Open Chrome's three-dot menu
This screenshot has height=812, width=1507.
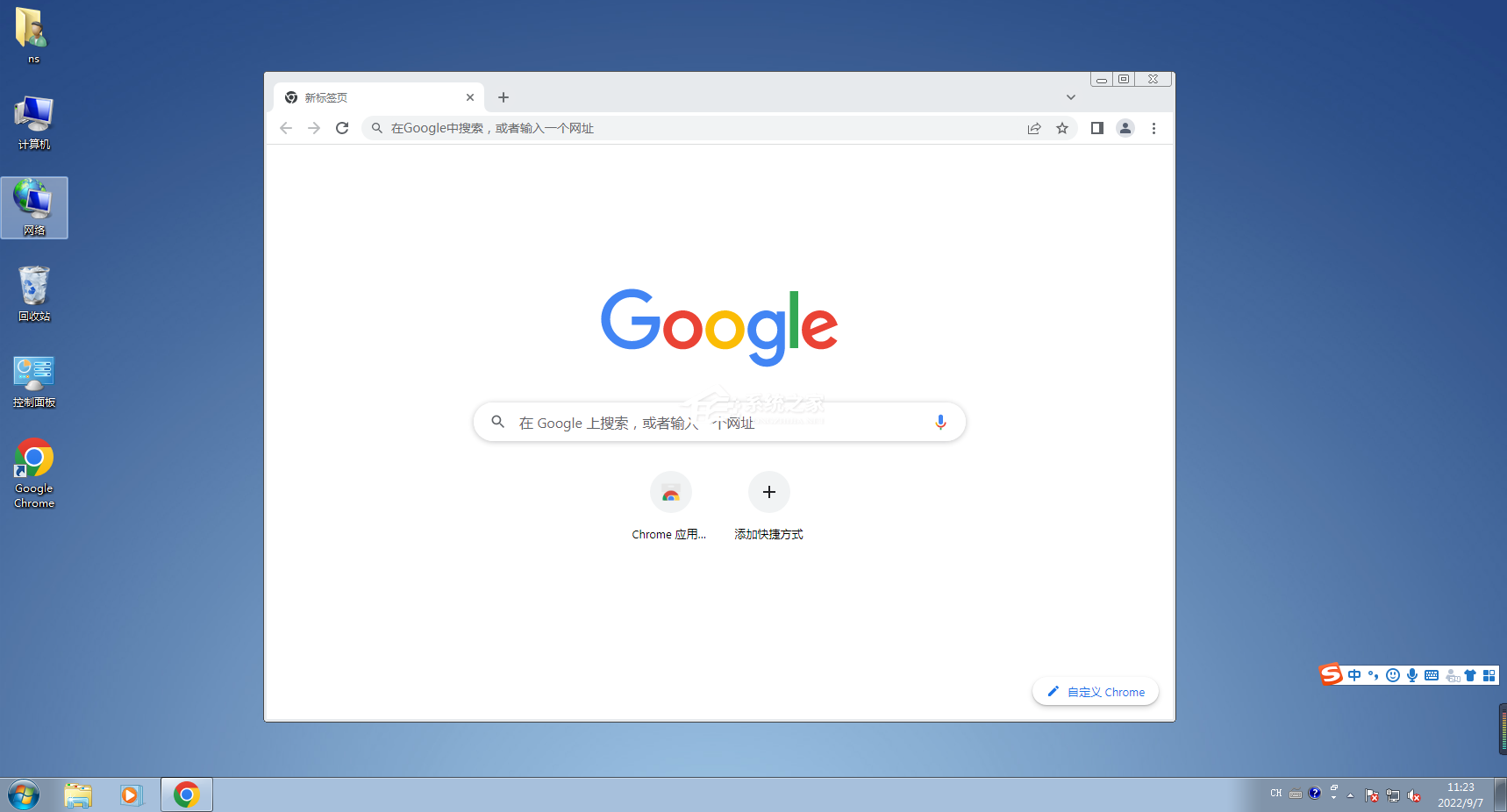1153,128
